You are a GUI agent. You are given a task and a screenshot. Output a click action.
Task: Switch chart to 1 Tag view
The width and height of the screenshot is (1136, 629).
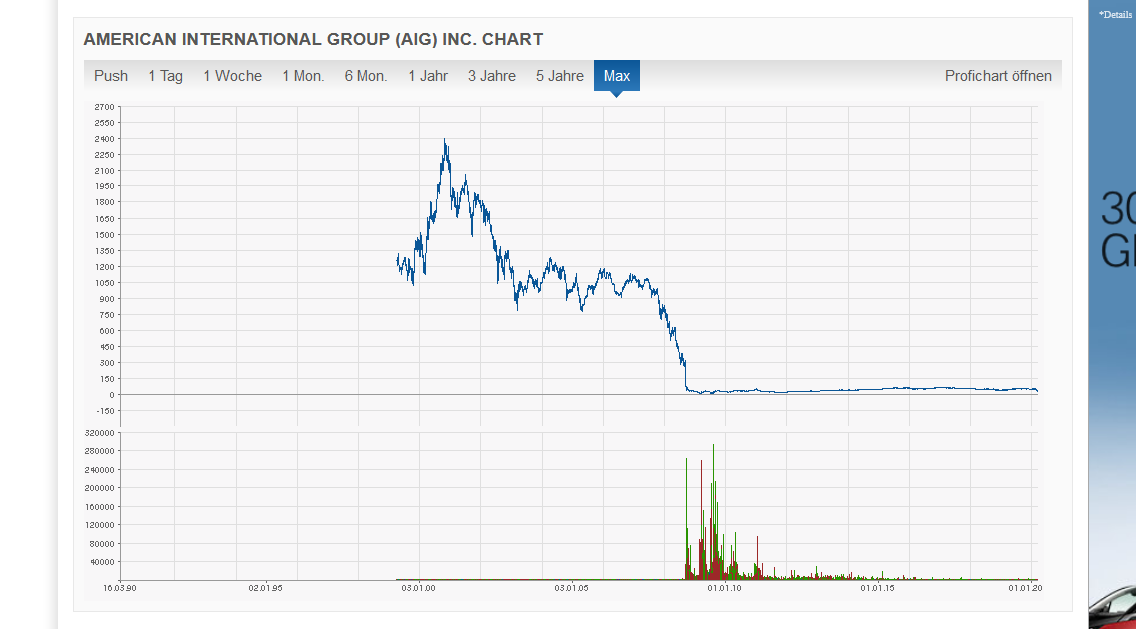[165, 76]
